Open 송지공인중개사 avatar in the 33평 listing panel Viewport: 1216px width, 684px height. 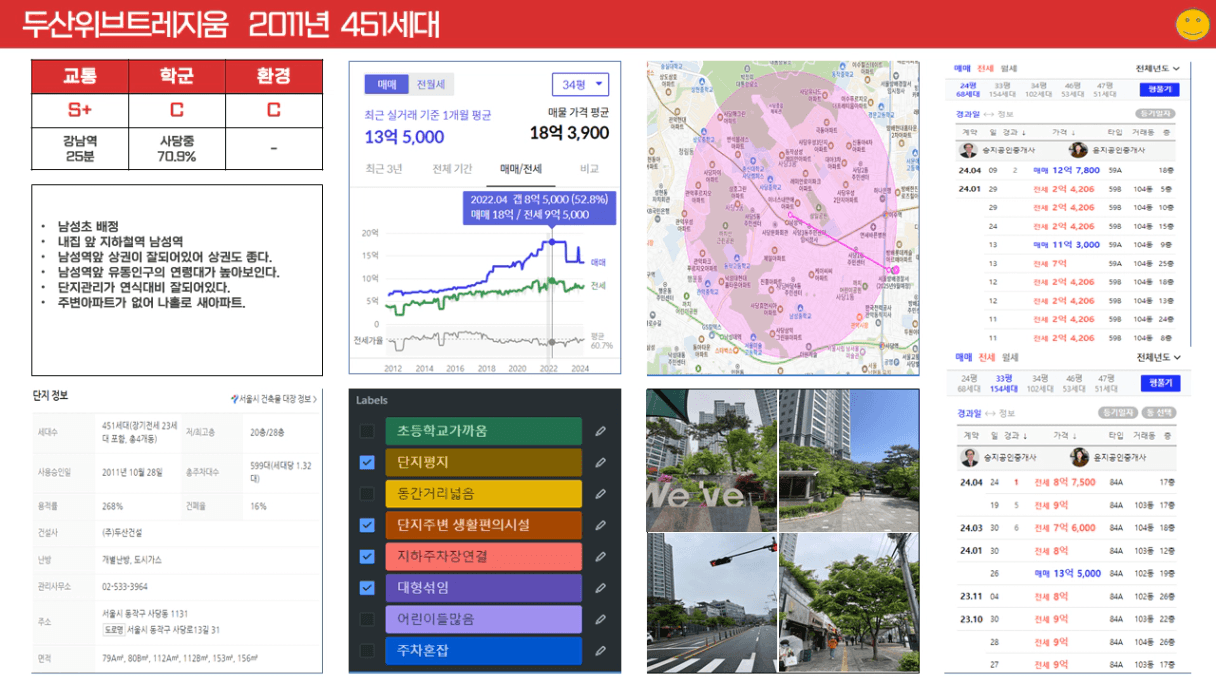pyautogui.click(x=968, y=457)
